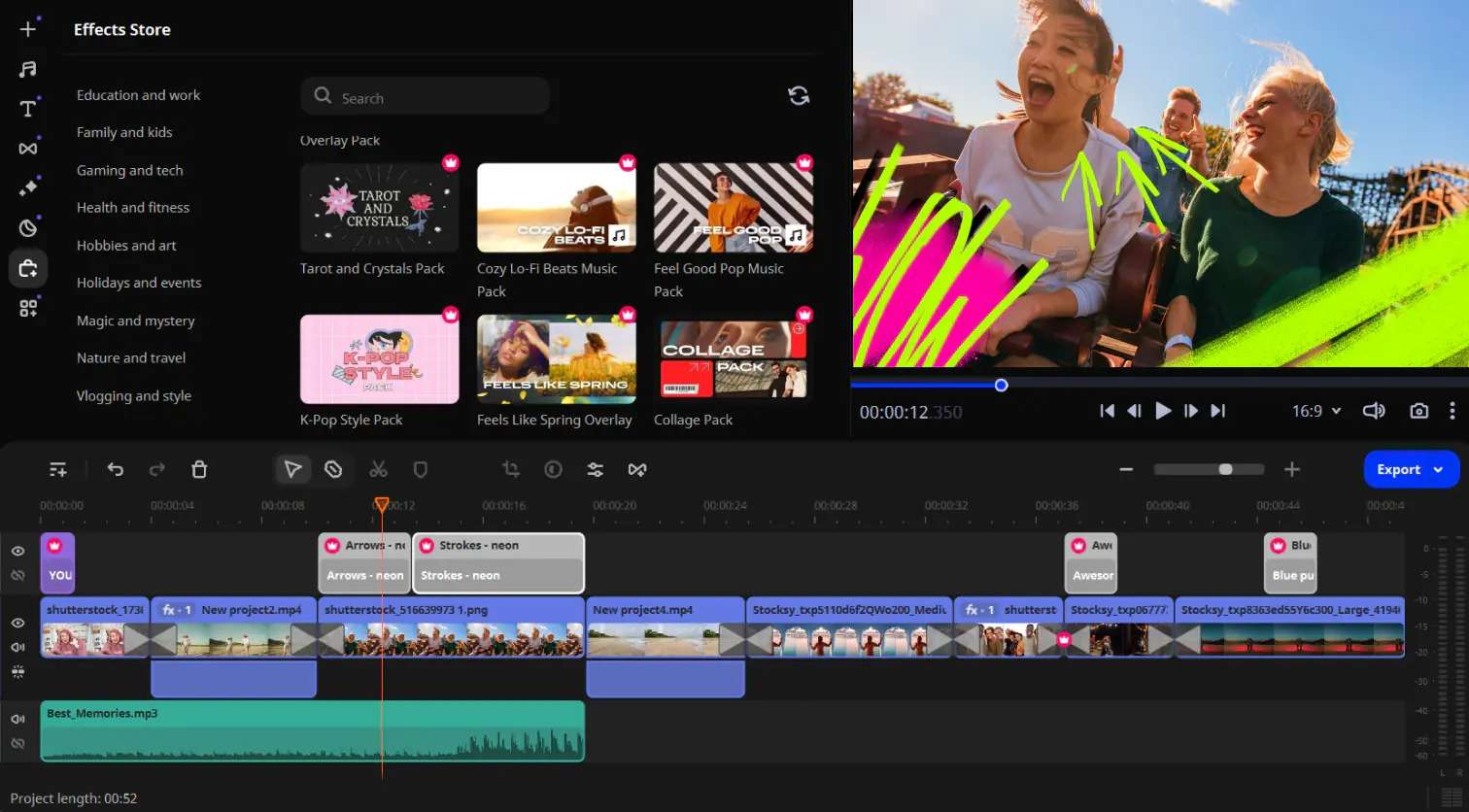Screen dimensions: 1469x812
Task: Select the Nature and travel category
Action: [x=131, y=357]
